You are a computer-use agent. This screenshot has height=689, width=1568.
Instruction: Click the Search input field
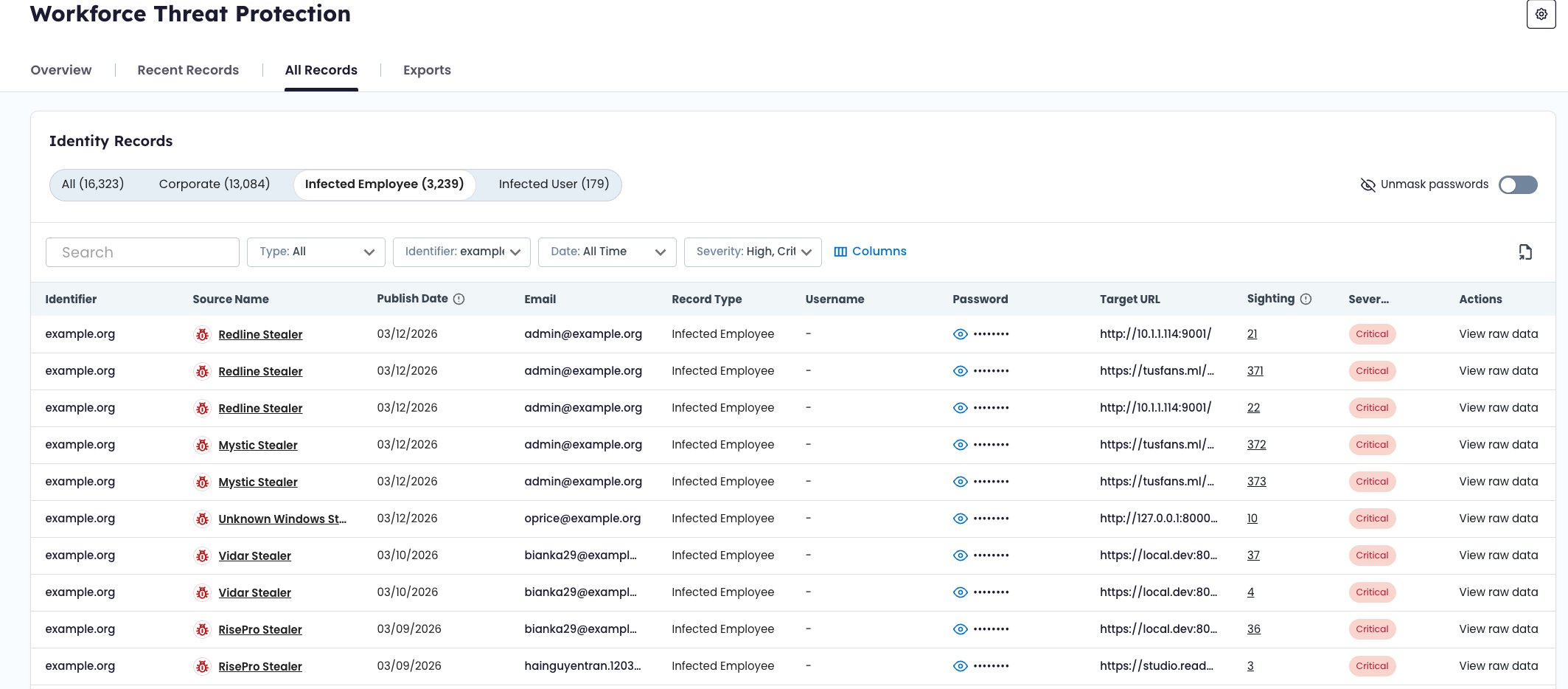(142, 252)
